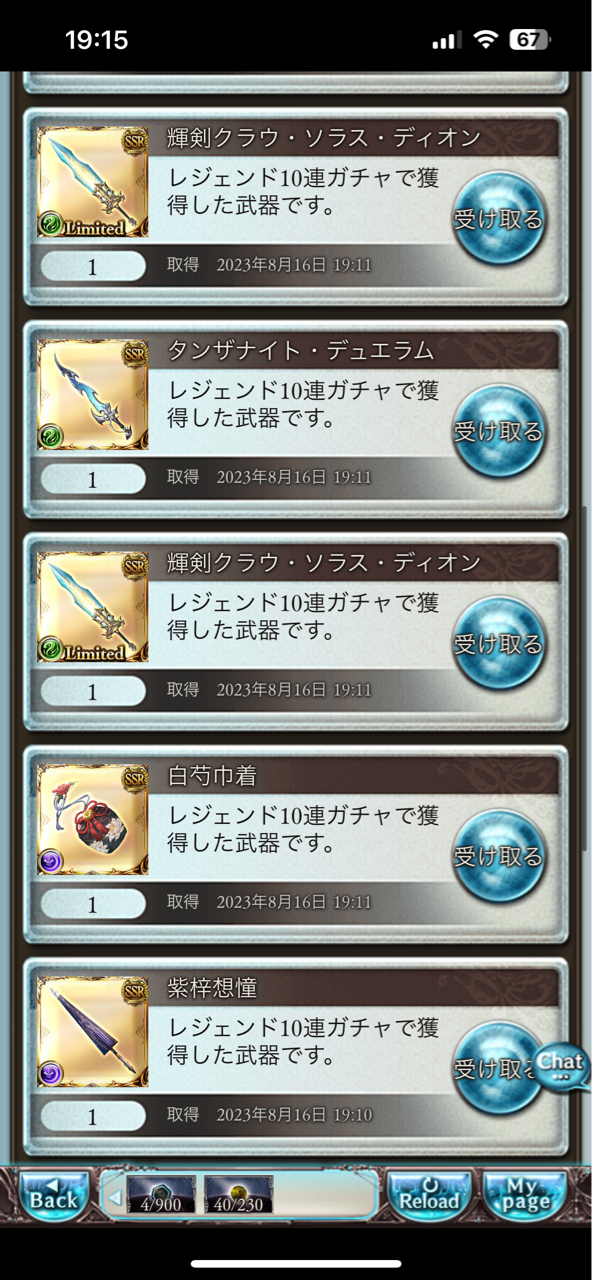
Task: Reload the page via Reload button
Action: (x=430, y=1194)
